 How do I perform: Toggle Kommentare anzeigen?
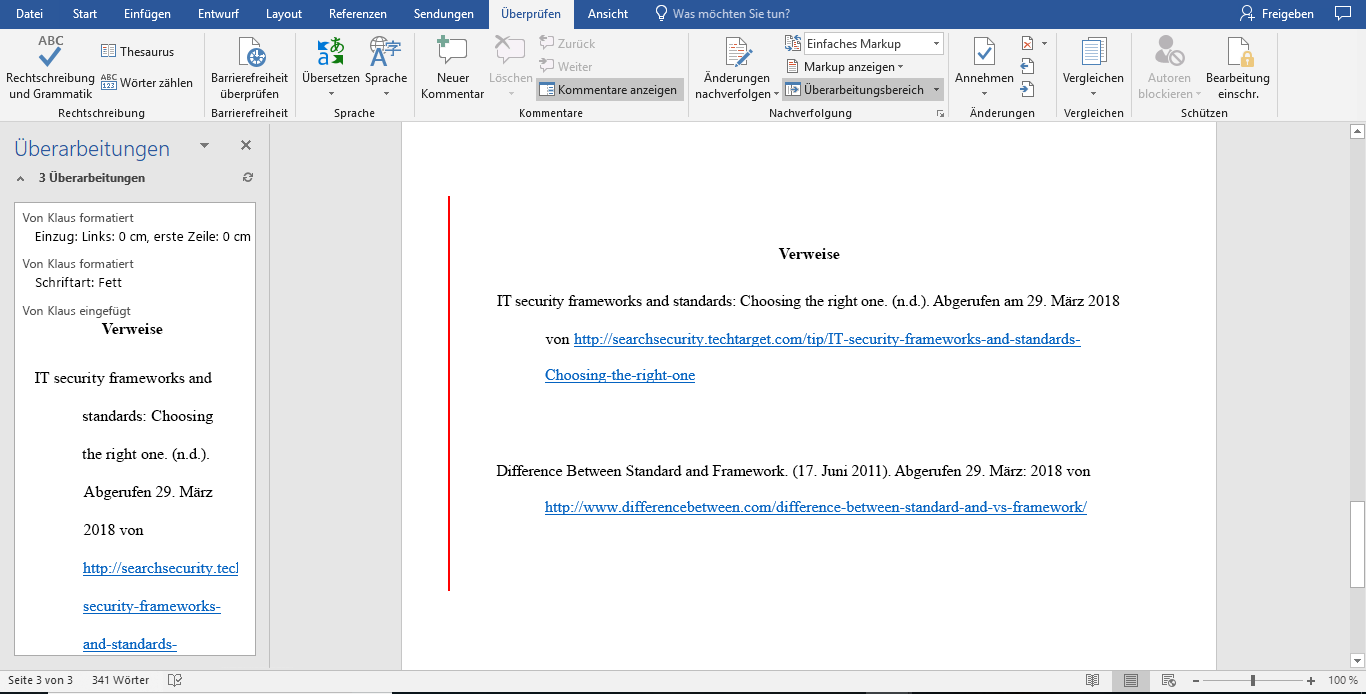click(x=609, y=90)
